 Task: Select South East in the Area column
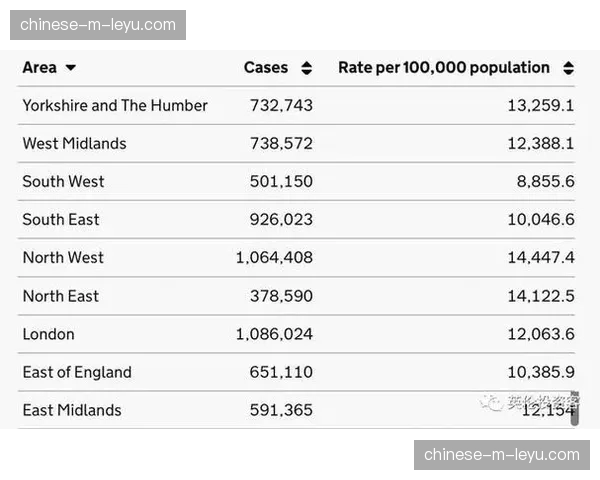(x=61, y=219)
